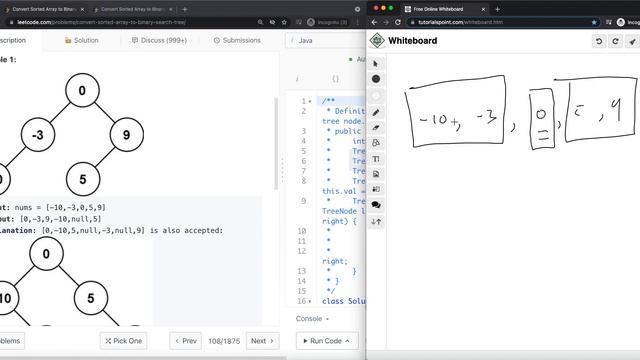Redo whiteboard stroke

point(616,41)
